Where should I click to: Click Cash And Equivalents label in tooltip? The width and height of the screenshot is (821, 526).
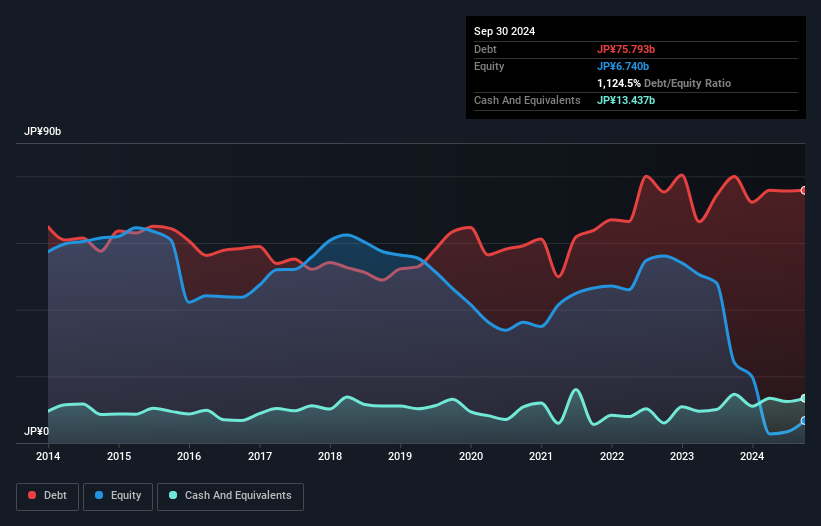pos(527,100)
